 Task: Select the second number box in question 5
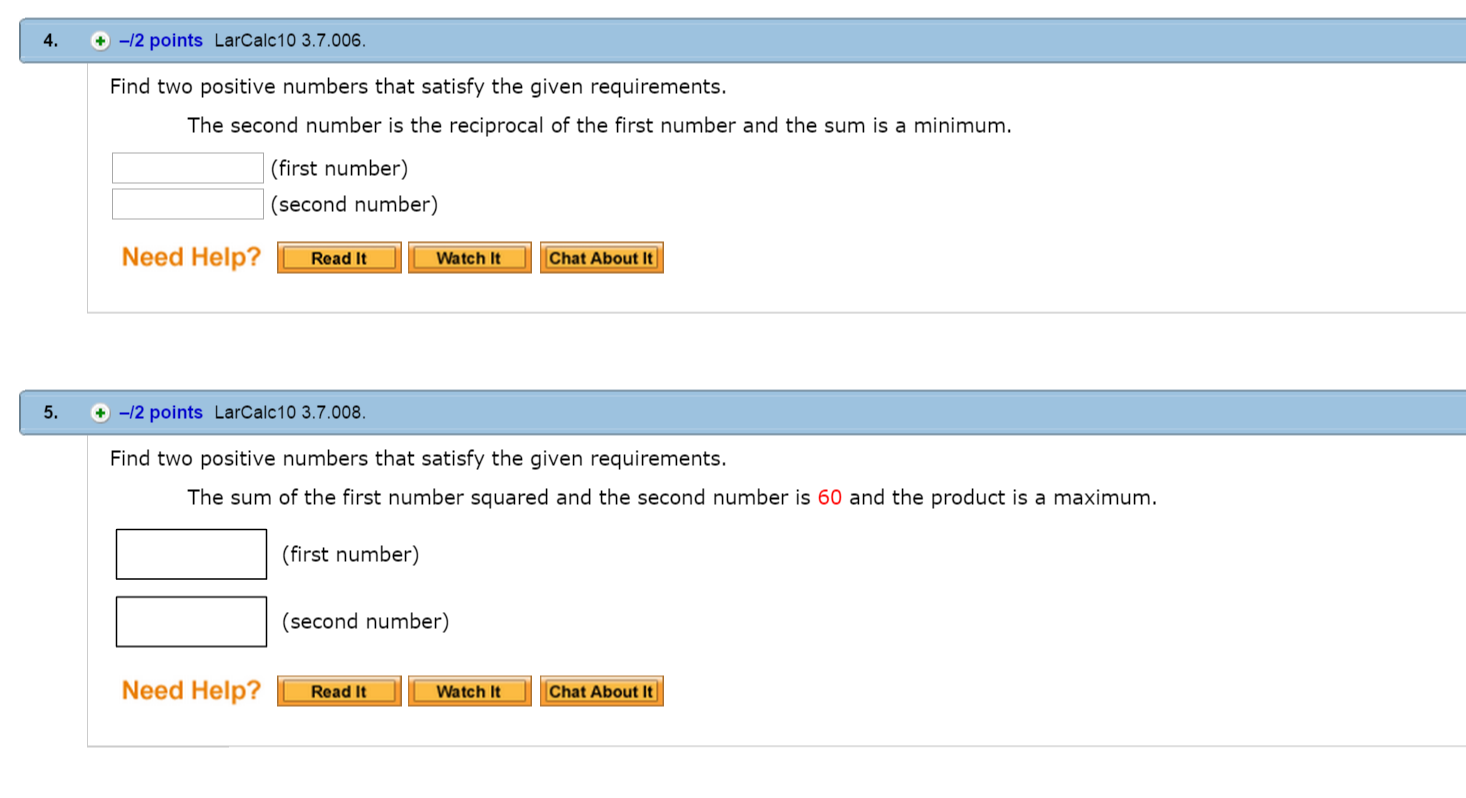[x=190, y=620]
